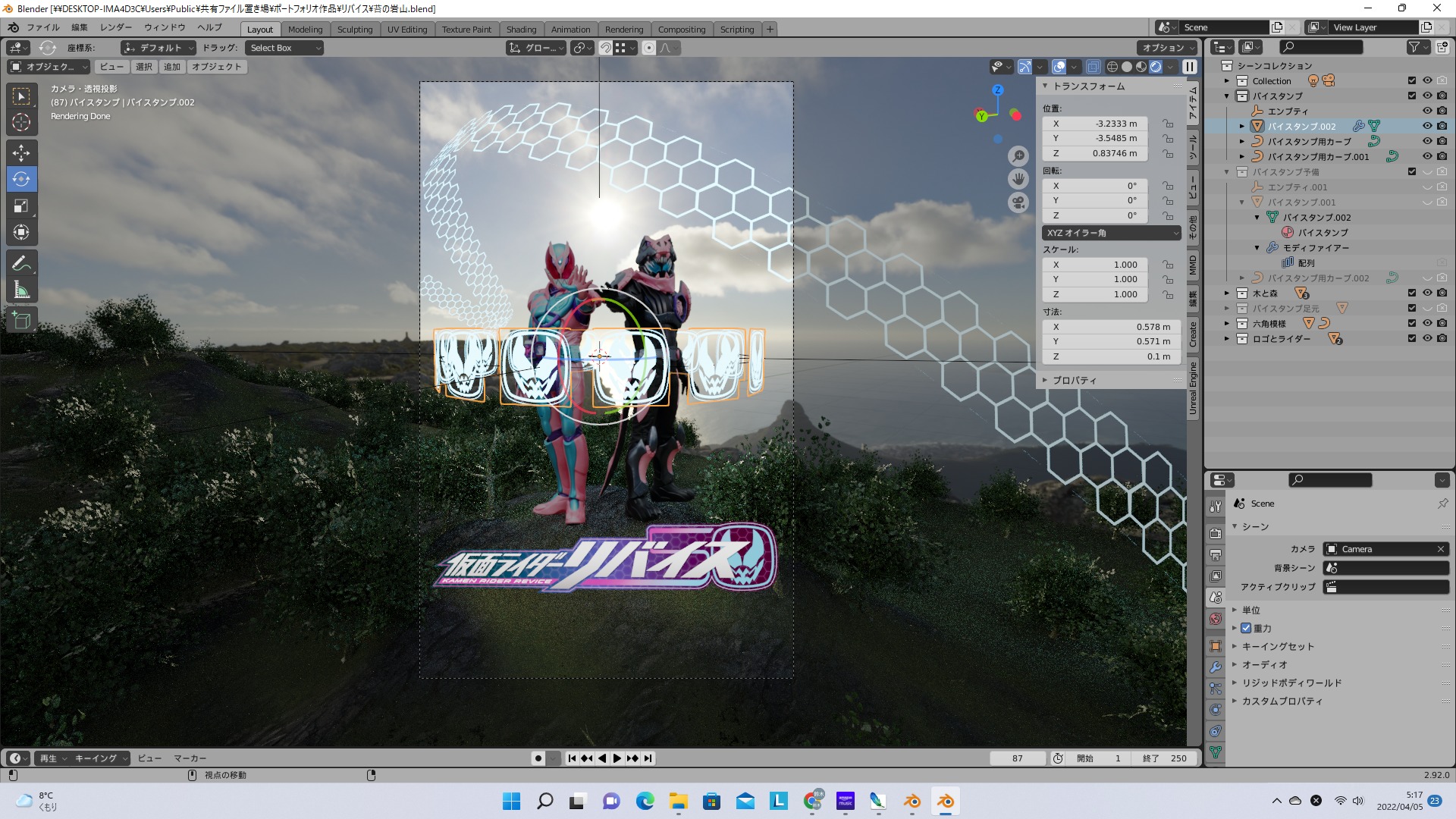Expand the プロパティ panel in sidebar
This screenshot has height=819, width=1456.
point(1074,380)
